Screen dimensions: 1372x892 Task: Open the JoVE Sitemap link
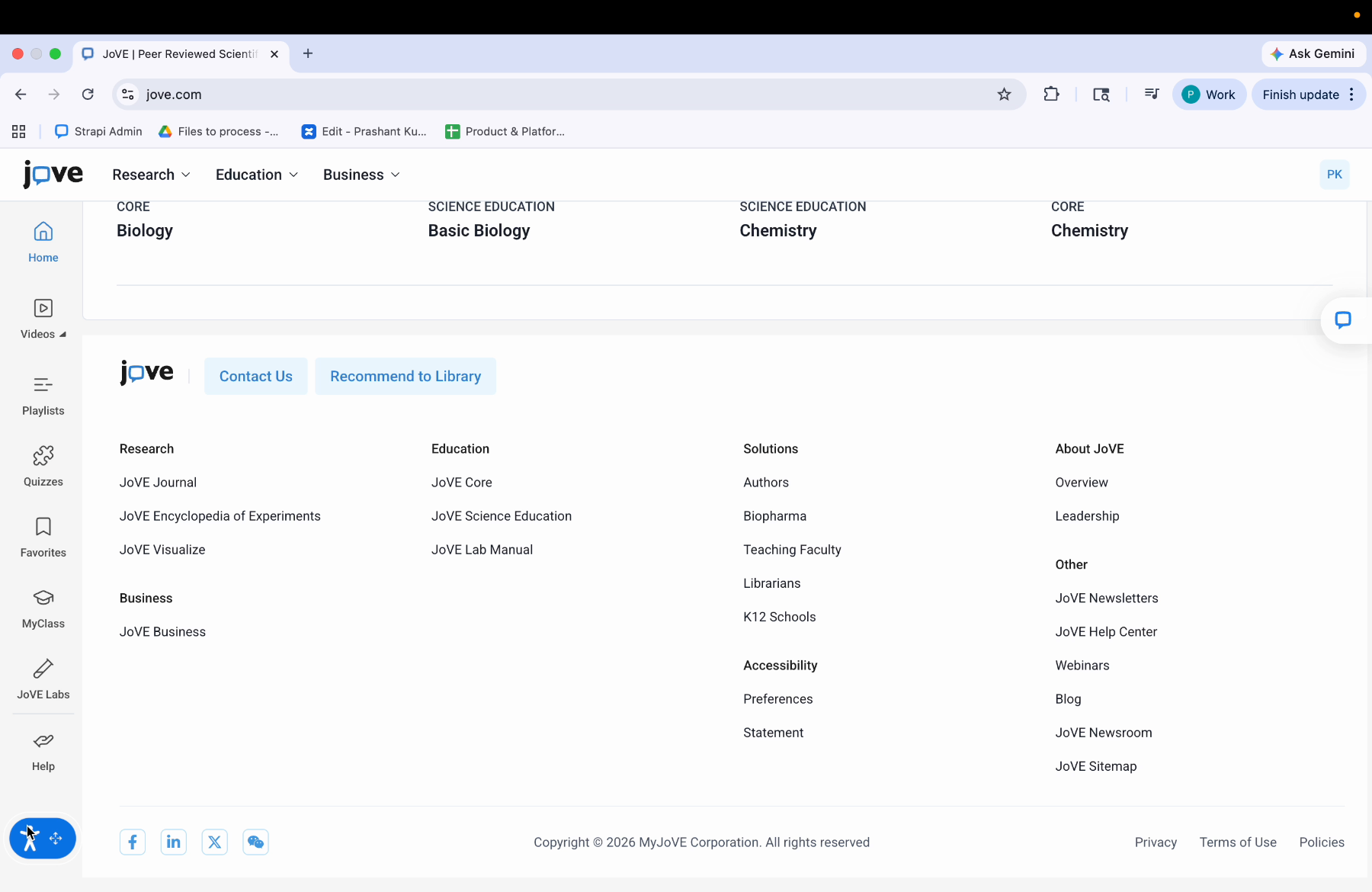[x=1096, y=766]
